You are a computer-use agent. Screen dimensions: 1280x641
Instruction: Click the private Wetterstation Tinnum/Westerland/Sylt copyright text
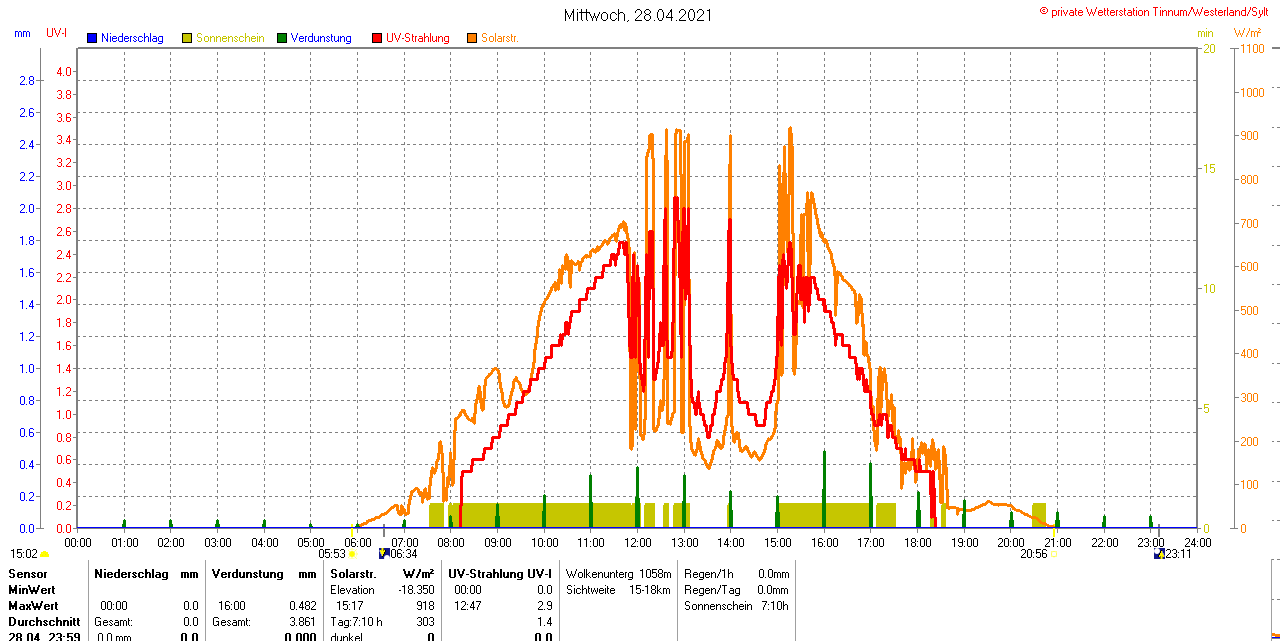click(x=1158, y=11)
